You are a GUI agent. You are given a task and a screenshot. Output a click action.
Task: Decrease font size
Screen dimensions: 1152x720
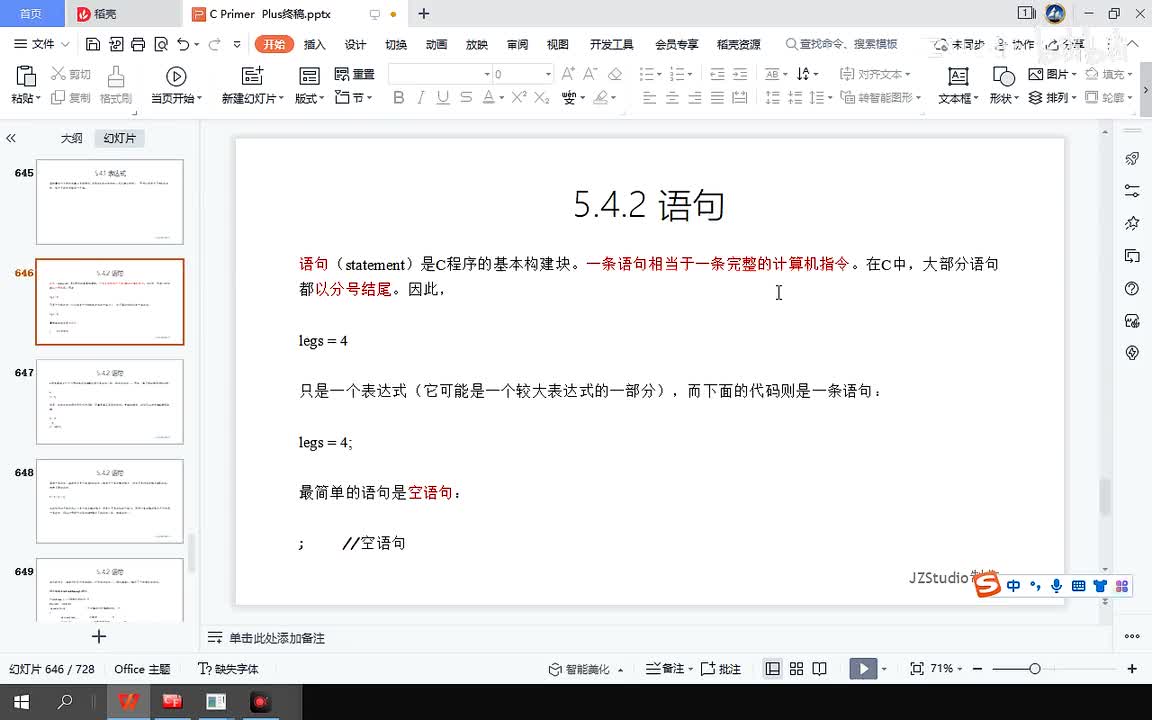590,73
